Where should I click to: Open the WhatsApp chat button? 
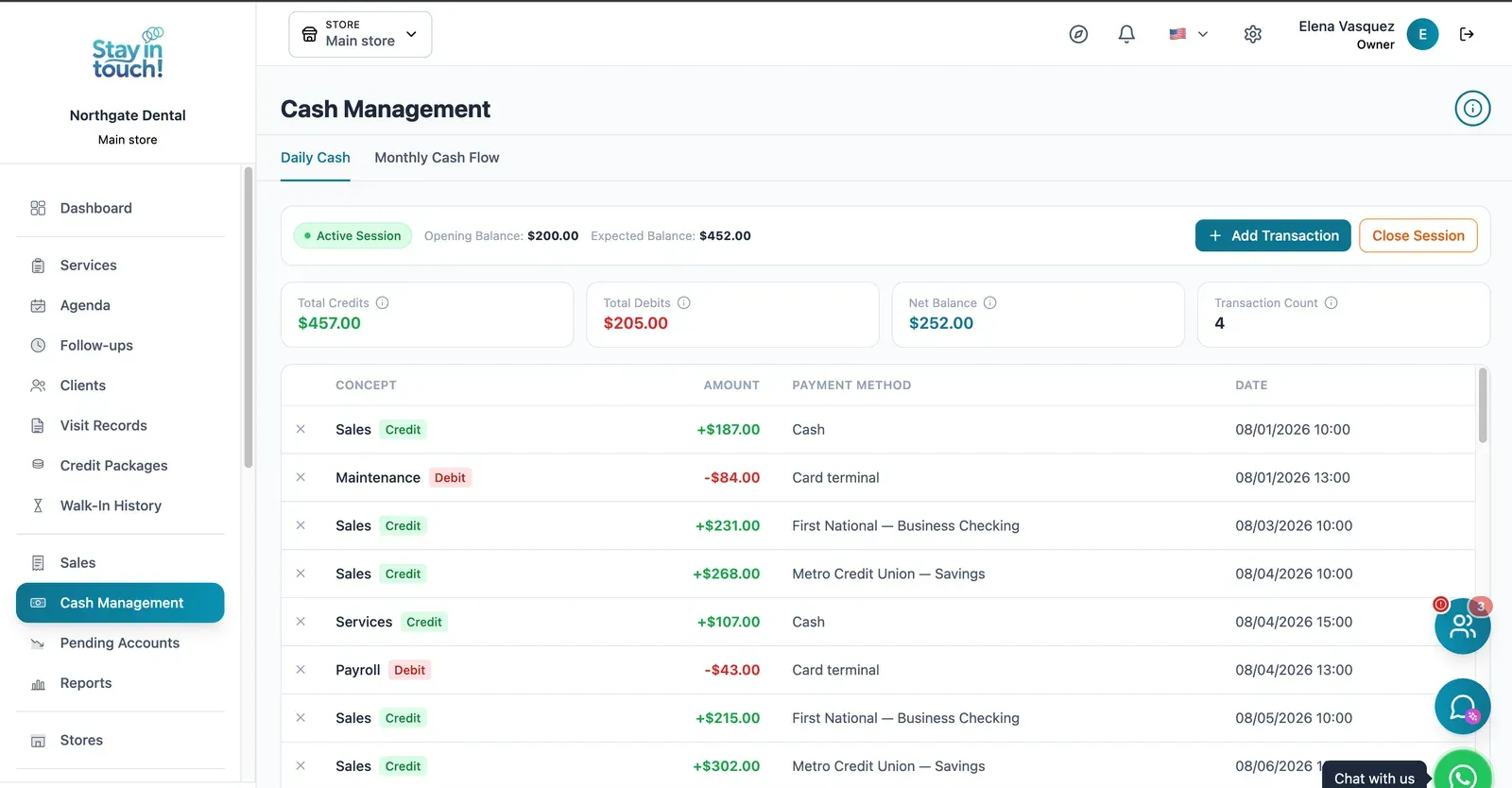tap(1463, 774)
